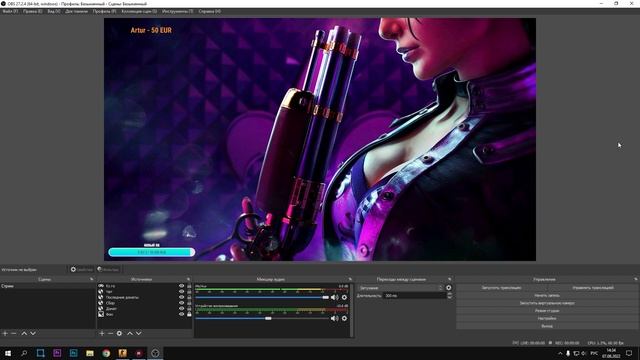Select the Последние донаты source row
This screenshot has width=640, height=360.
pos(144,298)
